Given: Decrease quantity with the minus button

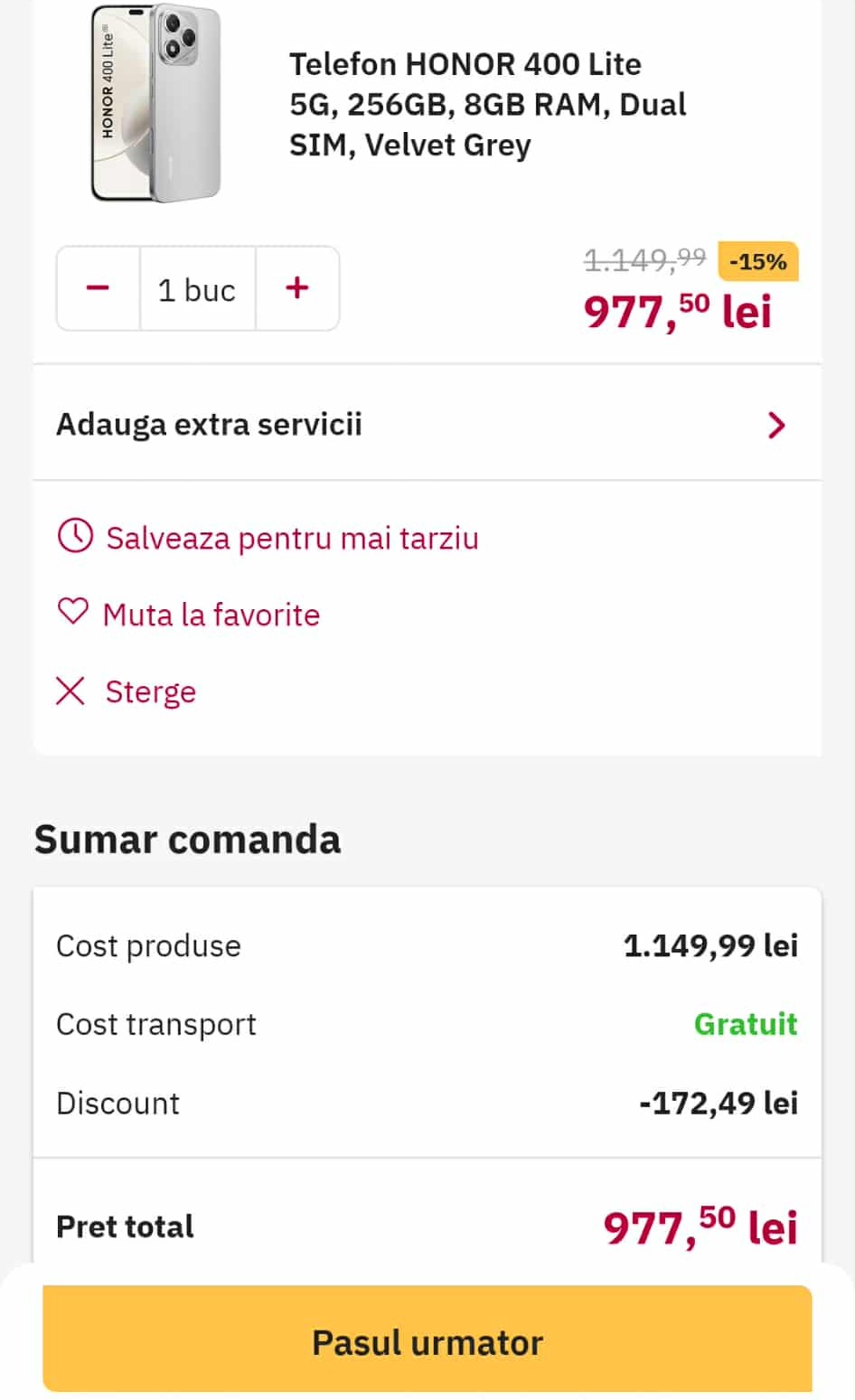Looking at the screenshot, I should 98,288.
